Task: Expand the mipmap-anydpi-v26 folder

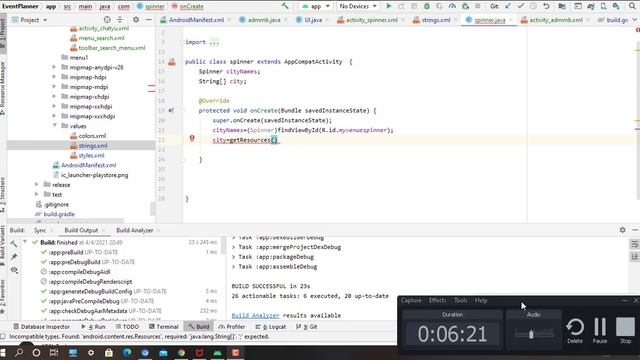Action: coord(54,67)
